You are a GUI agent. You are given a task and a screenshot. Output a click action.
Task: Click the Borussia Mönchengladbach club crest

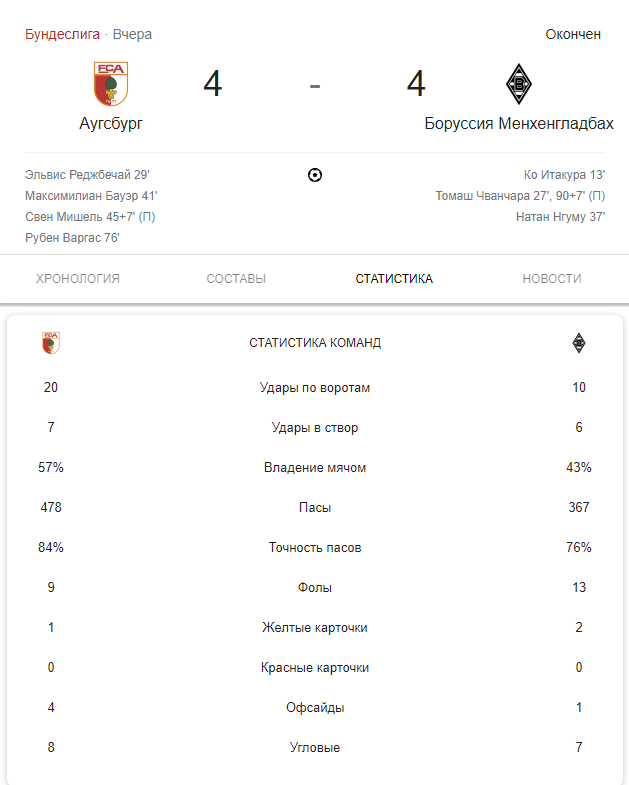[x=519, y=84]
